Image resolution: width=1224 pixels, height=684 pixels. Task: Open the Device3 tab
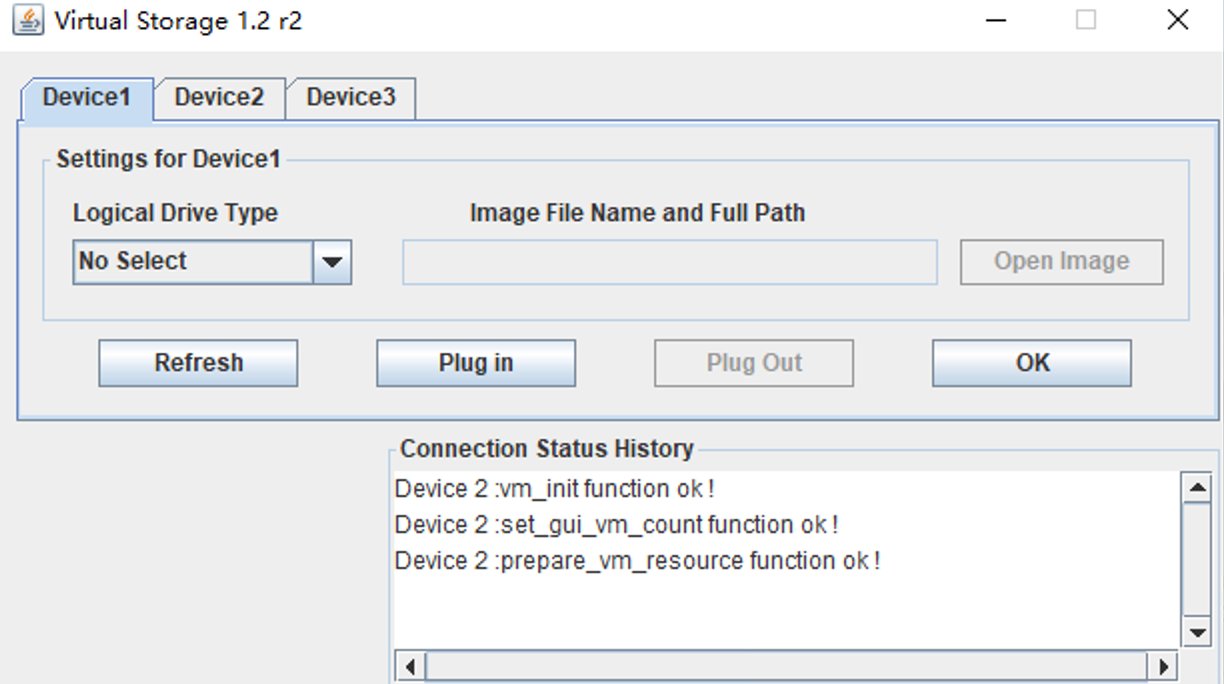350,98
